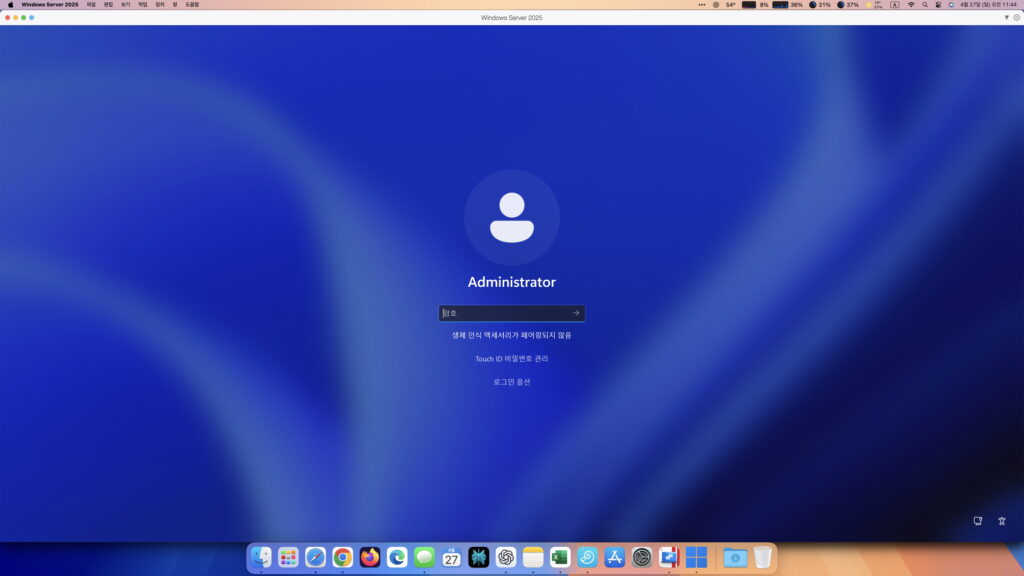Open the three-dots overflow in menu bar
Viewport: 1024px width, 576px height.
point(701,5)
